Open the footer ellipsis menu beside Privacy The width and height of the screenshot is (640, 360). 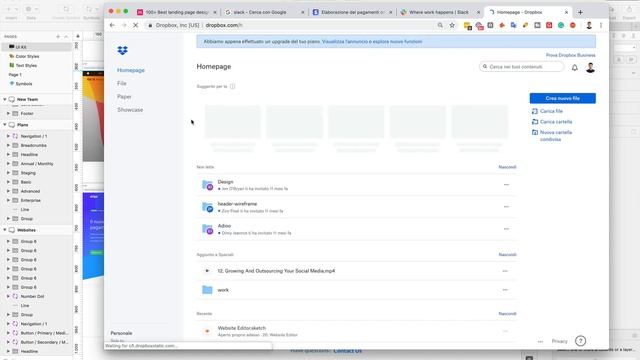(540, 341)
